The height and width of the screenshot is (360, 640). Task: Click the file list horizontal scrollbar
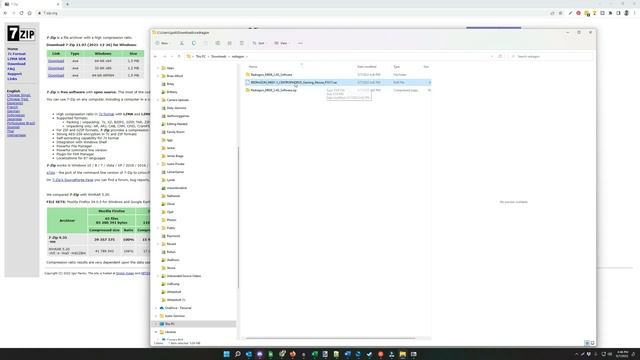tap(331, 338)
